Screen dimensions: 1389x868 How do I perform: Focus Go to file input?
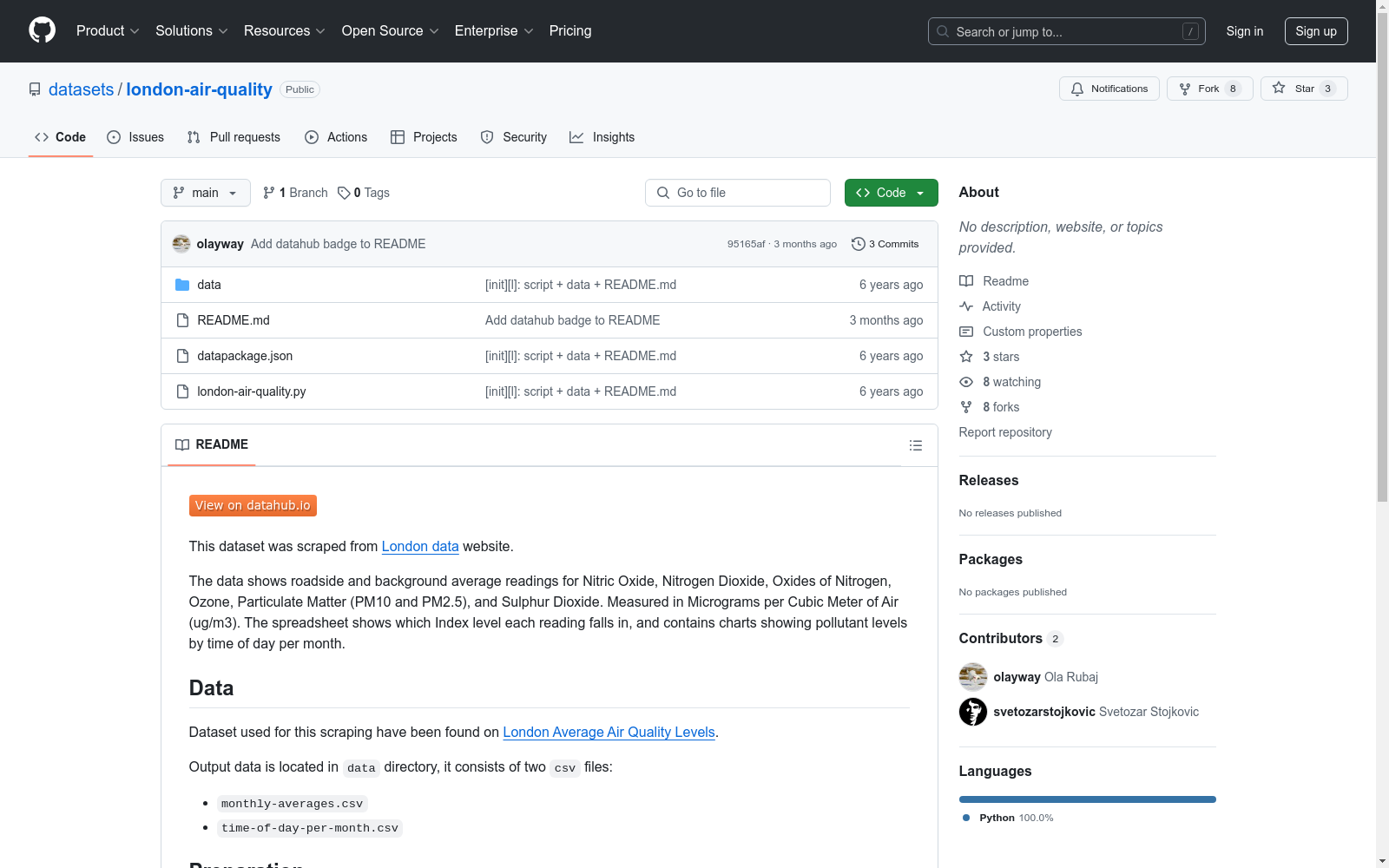(x=738, y=193)
